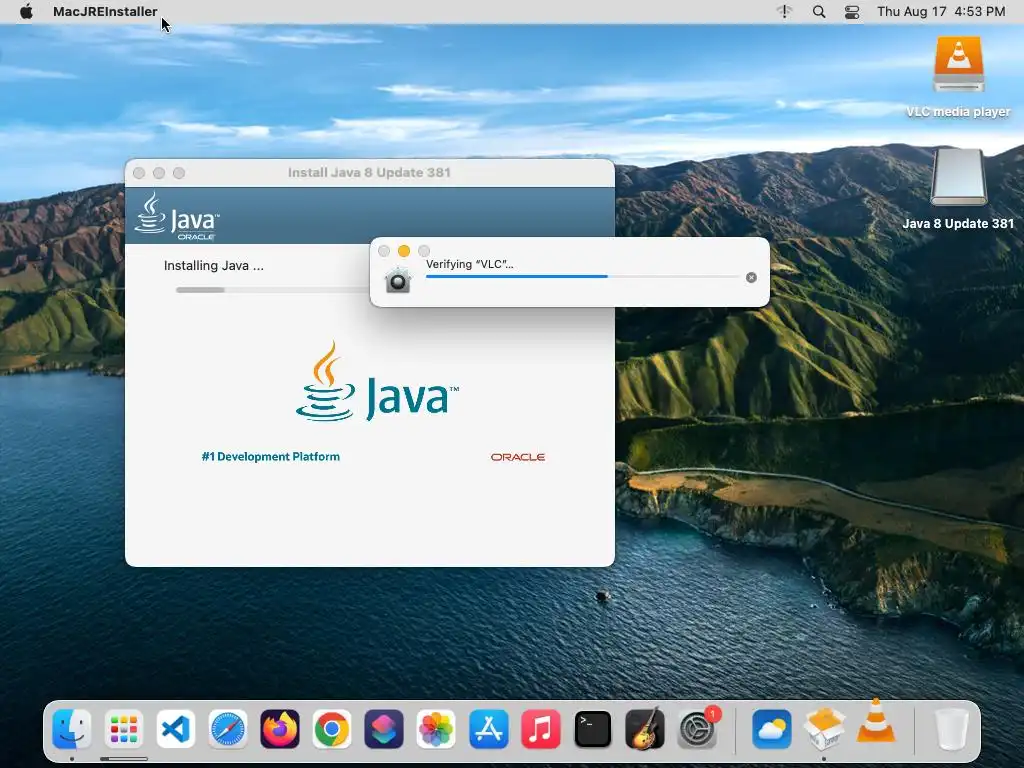The image size is (1024, 768).
Task: Click the Verifying "VLC"... label
Action: (470, 264)
